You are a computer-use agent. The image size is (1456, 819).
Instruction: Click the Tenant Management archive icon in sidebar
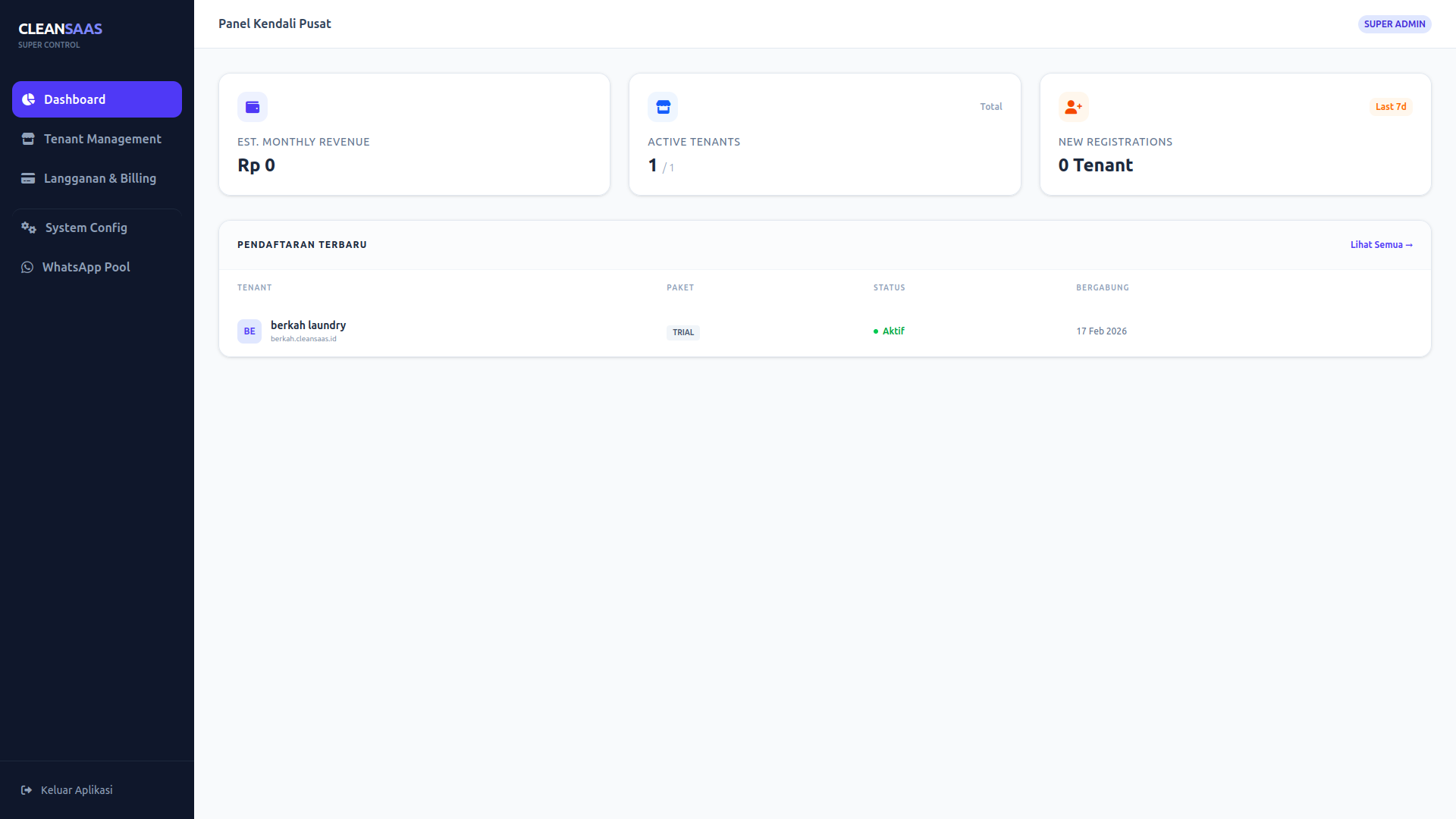tap(28, 139)
